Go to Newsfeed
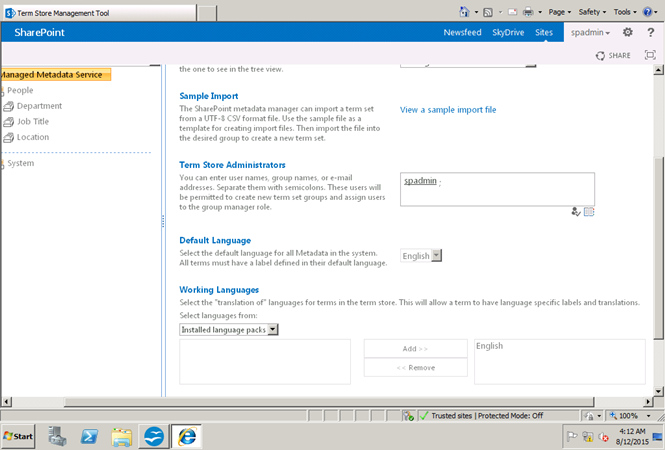The image size is (665, 450). tap(462, 32)
